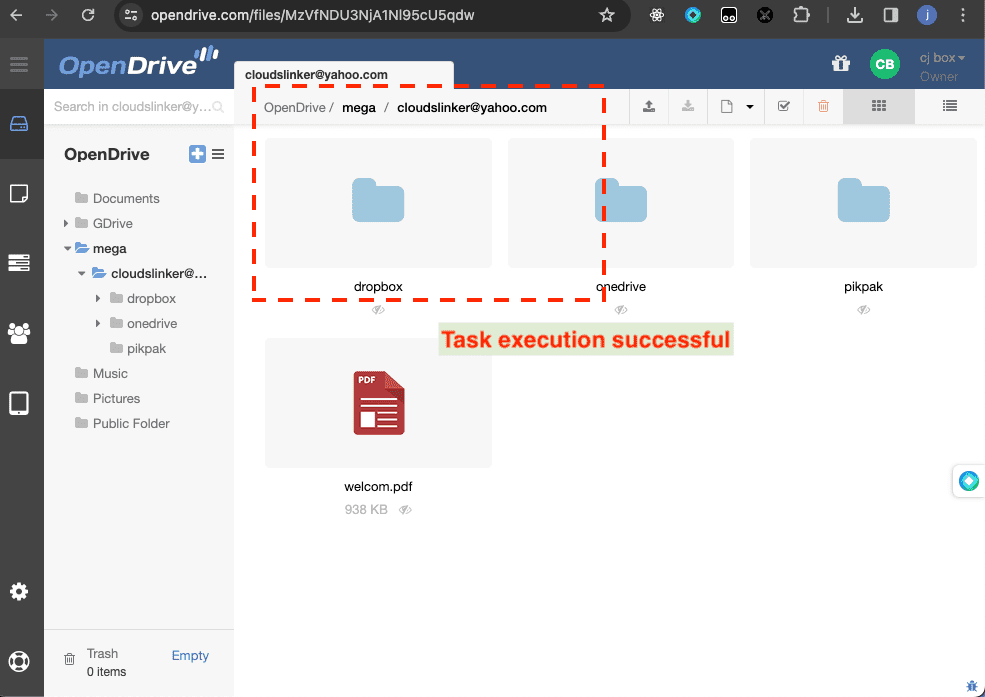Expand the dropbox tree folder arrow

pyautogui.click(x=97, y=298)
